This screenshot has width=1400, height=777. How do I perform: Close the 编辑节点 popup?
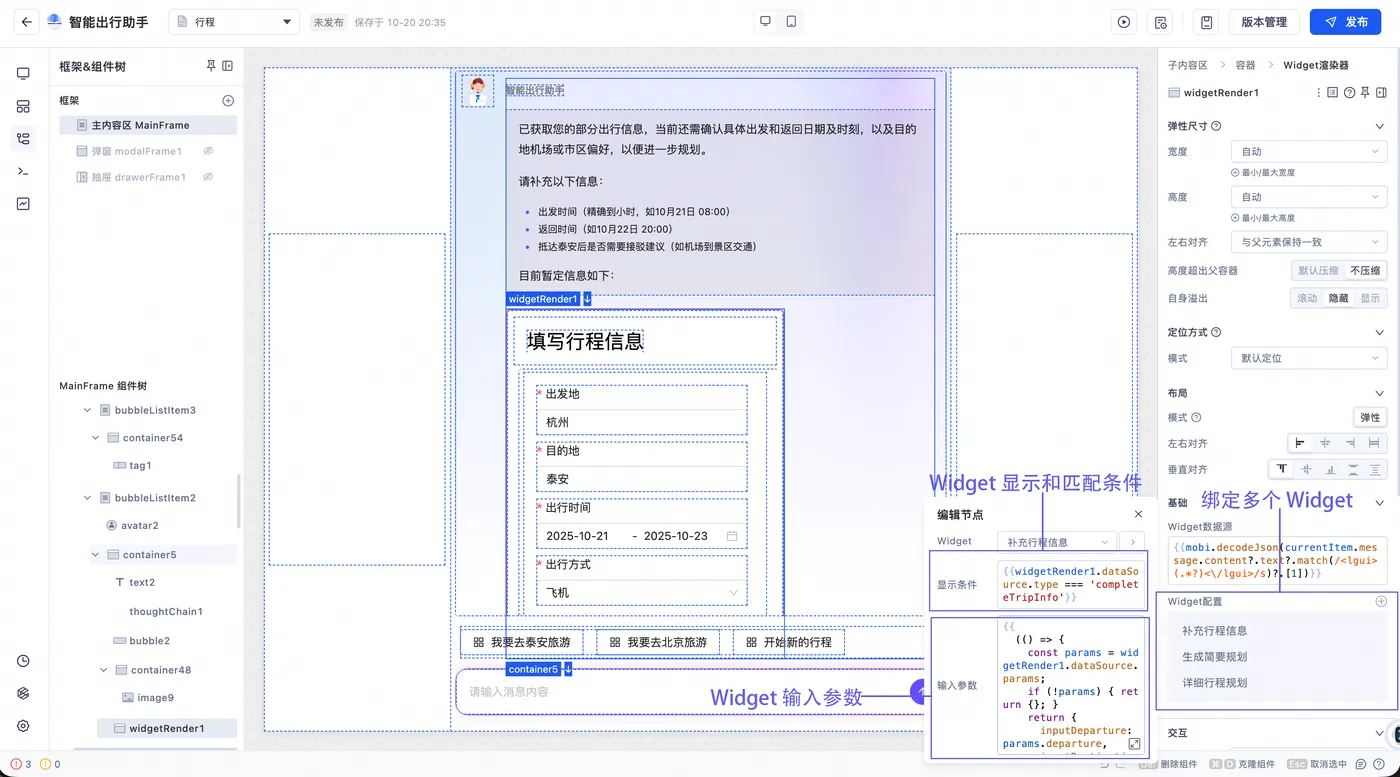(1138, 514)
